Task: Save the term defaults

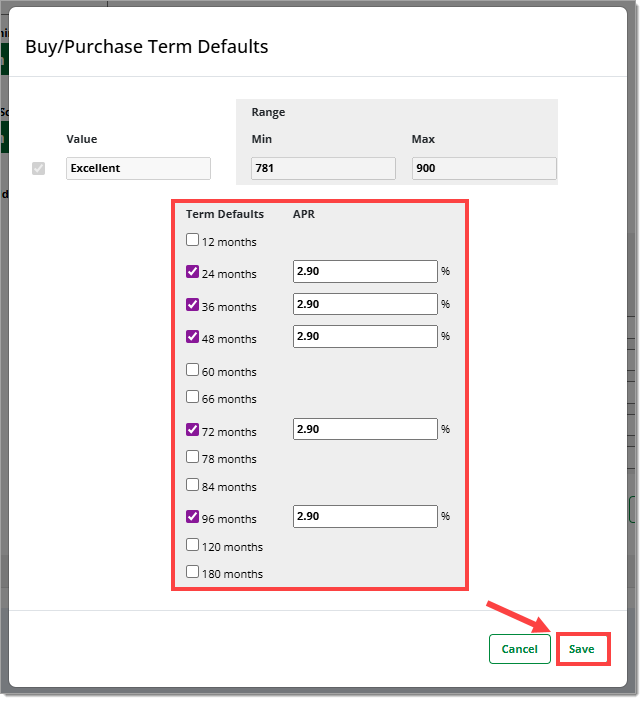Action: click(x=582, y=649)
